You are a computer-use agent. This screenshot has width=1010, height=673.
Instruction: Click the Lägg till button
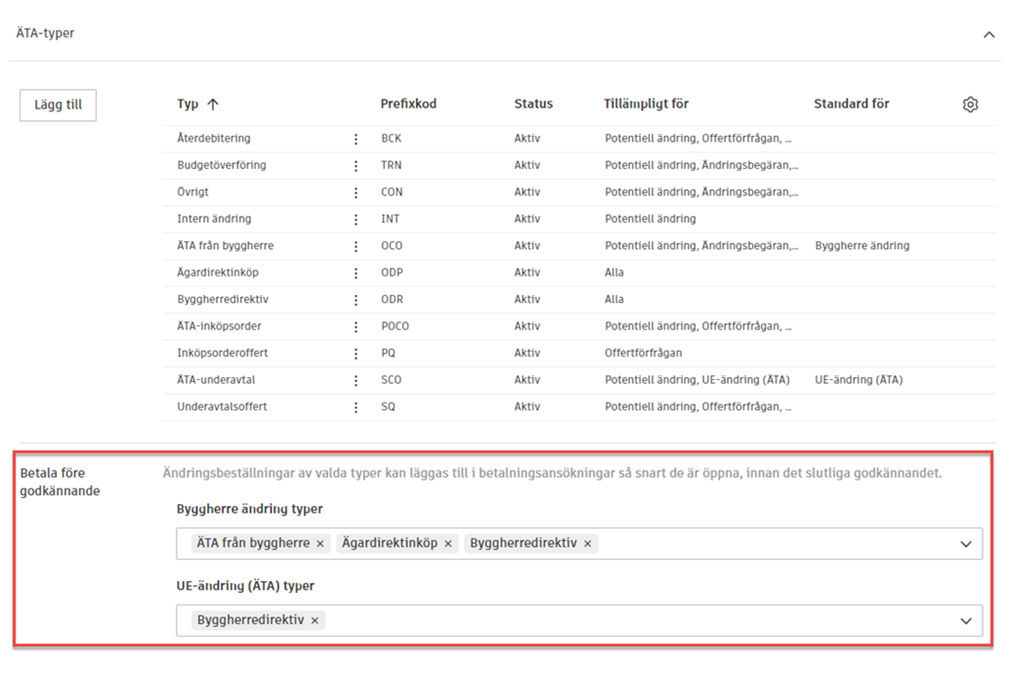58,105
